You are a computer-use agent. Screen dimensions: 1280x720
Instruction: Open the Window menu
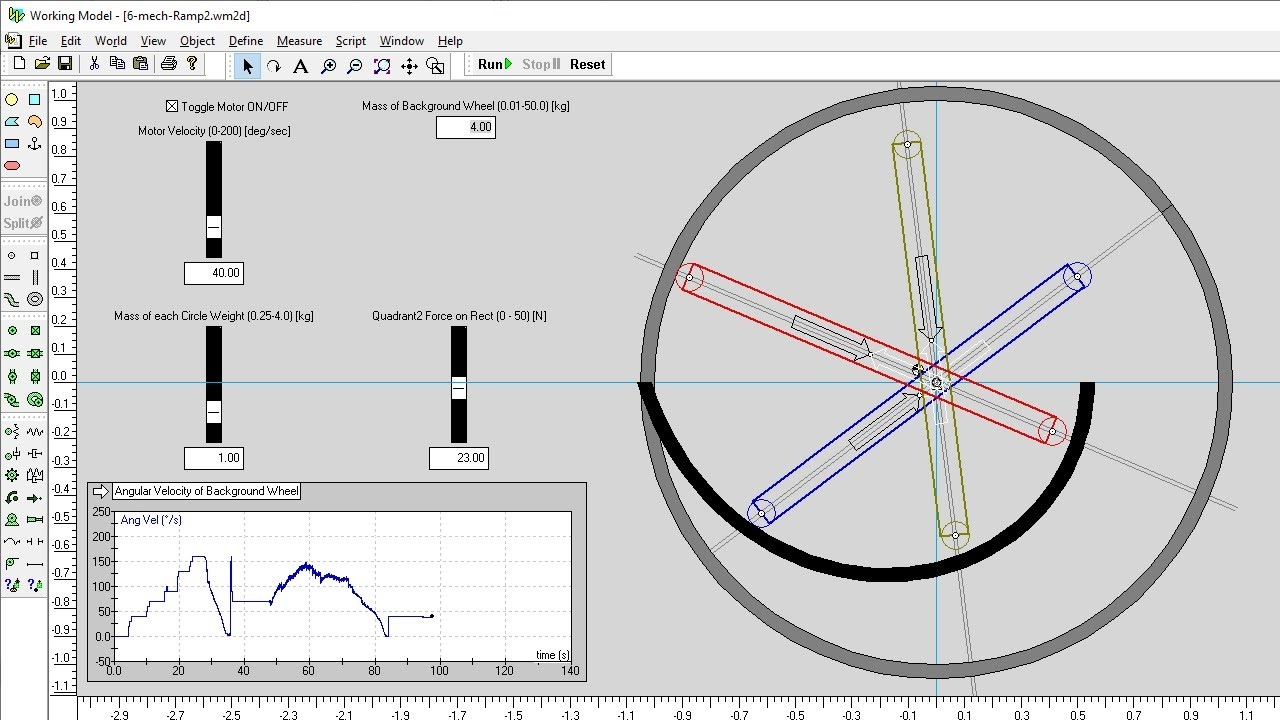coord(402,41)
